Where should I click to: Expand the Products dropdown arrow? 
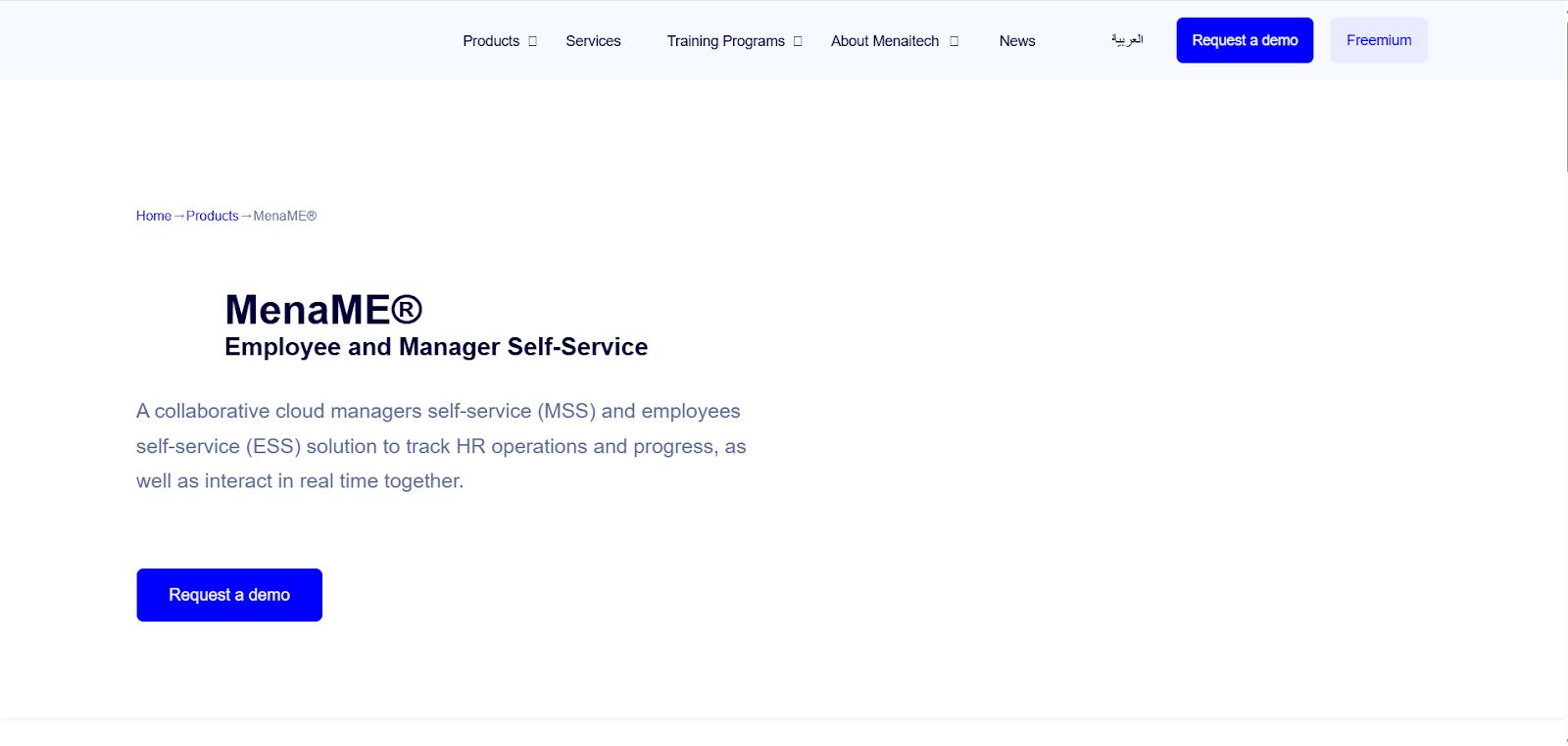[533, 41]
